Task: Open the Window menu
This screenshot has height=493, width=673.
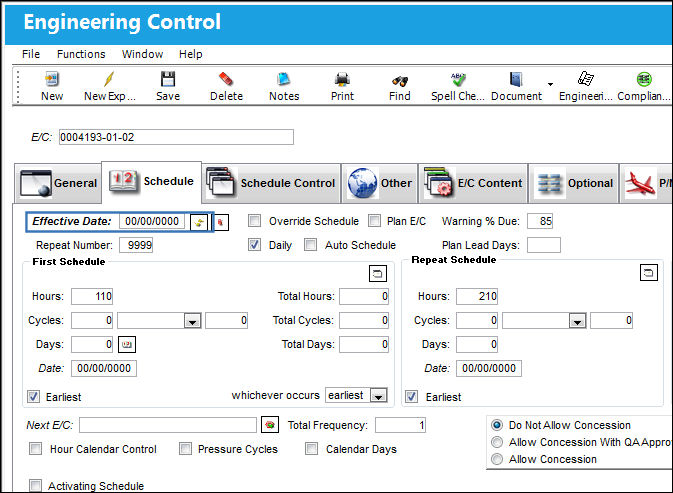Action: (x=142, y=54)
